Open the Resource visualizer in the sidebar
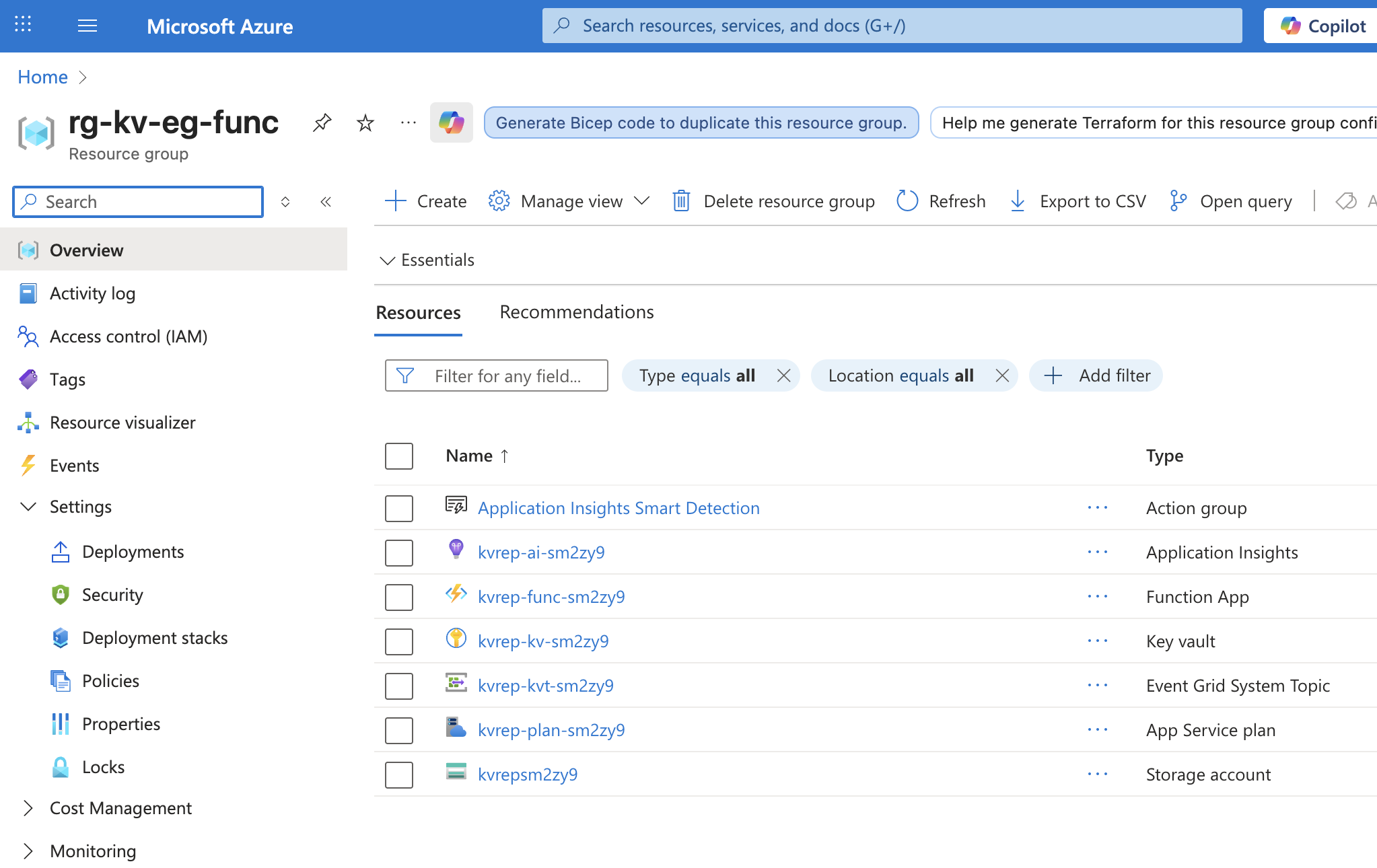1377x868 pixels. [x=122, y=423]
